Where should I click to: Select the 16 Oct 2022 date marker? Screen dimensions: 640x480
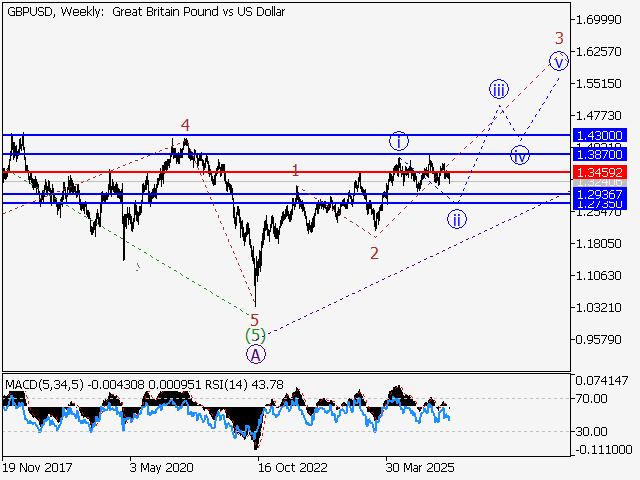click(x=293, y=467)
